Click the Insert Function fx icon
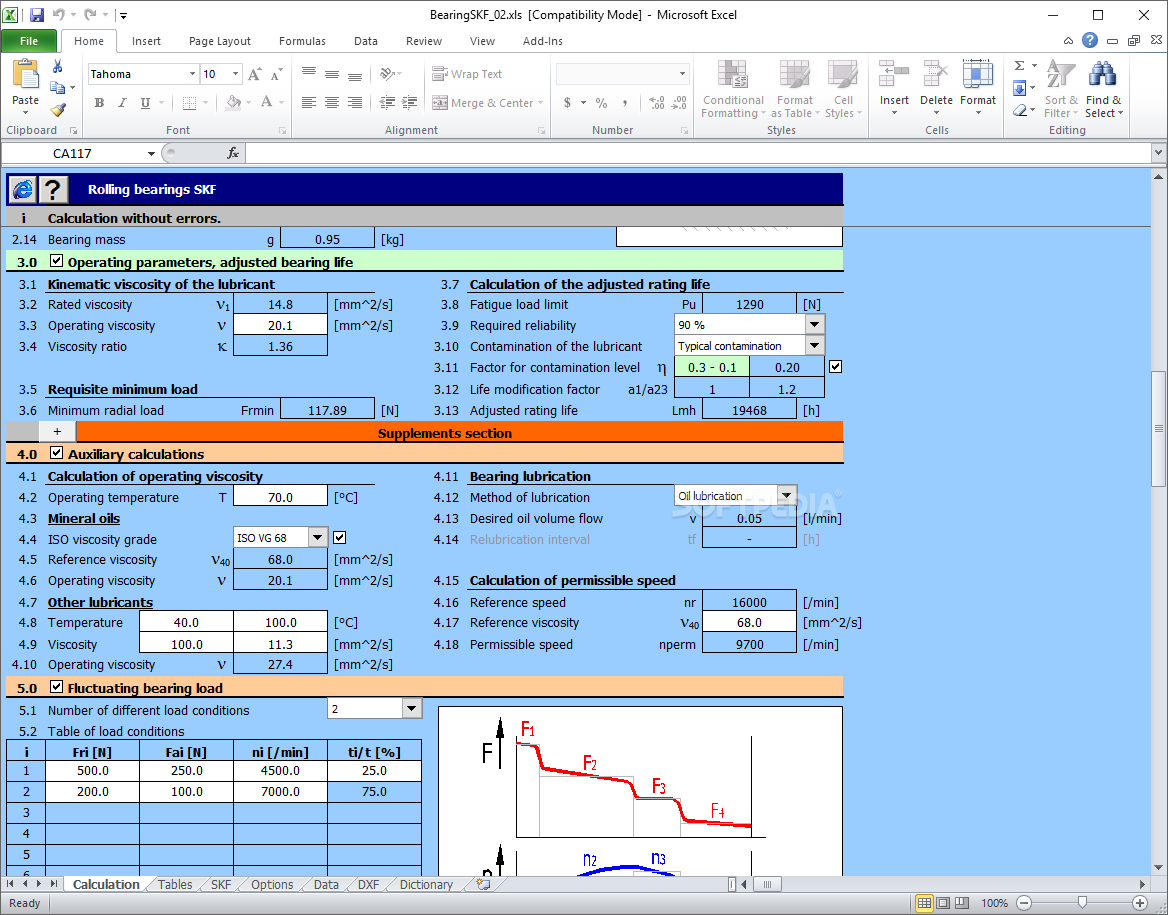 (x=233, y=153)
